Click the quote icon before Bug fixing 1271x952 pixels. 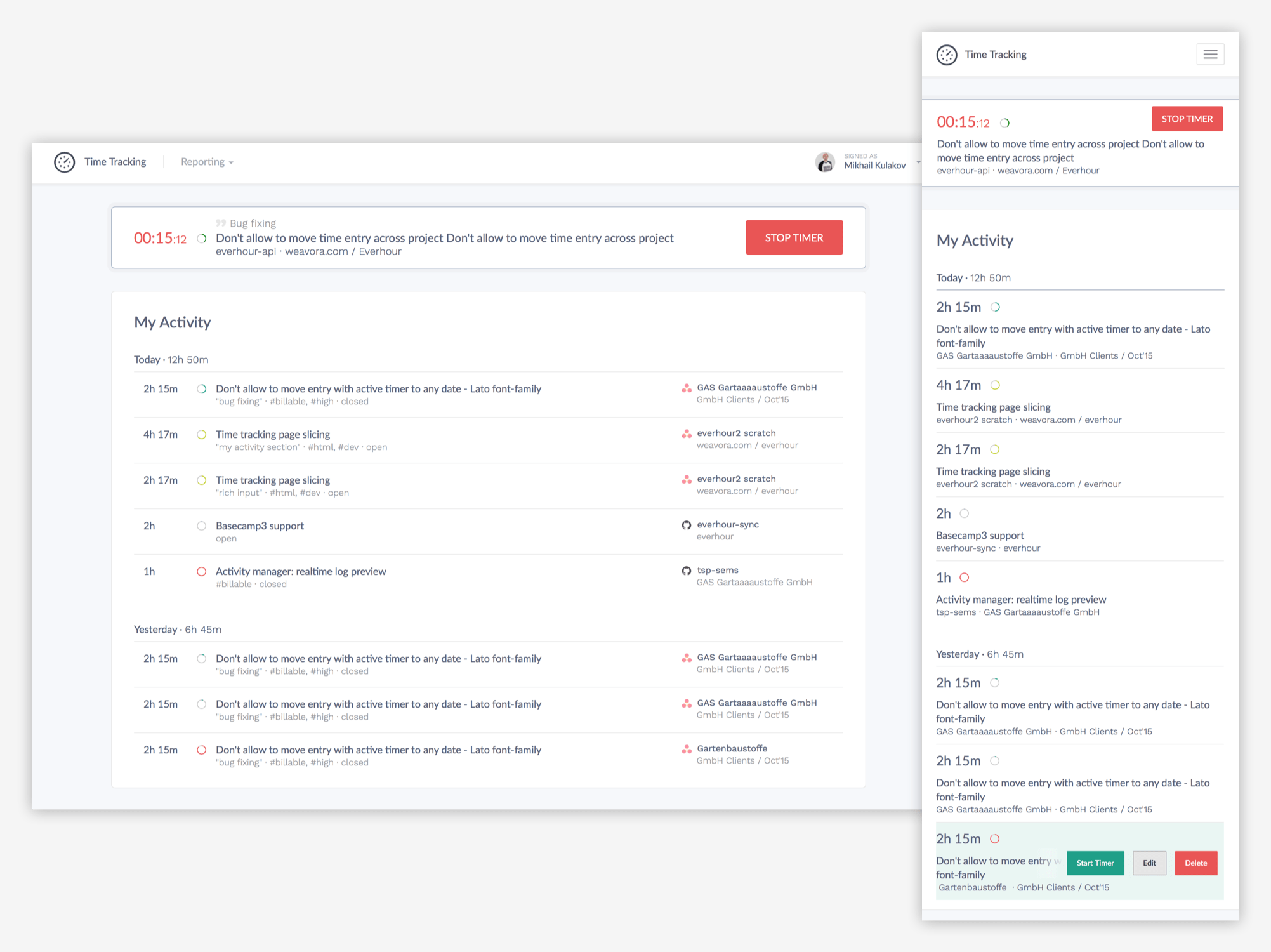(220, 223)
